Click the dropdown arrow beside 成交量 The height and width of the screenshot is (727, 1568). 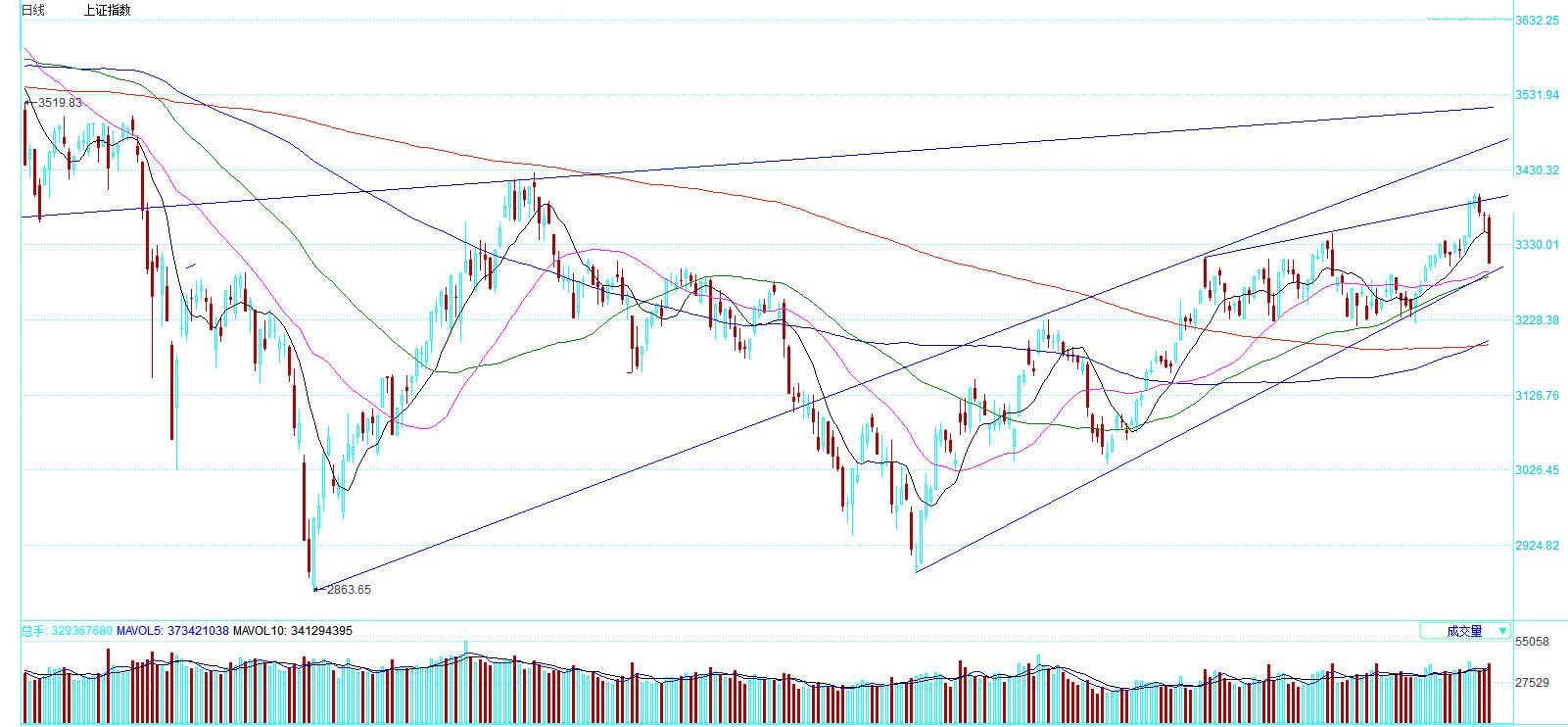pyautogui.click(x=1503, y=631)
